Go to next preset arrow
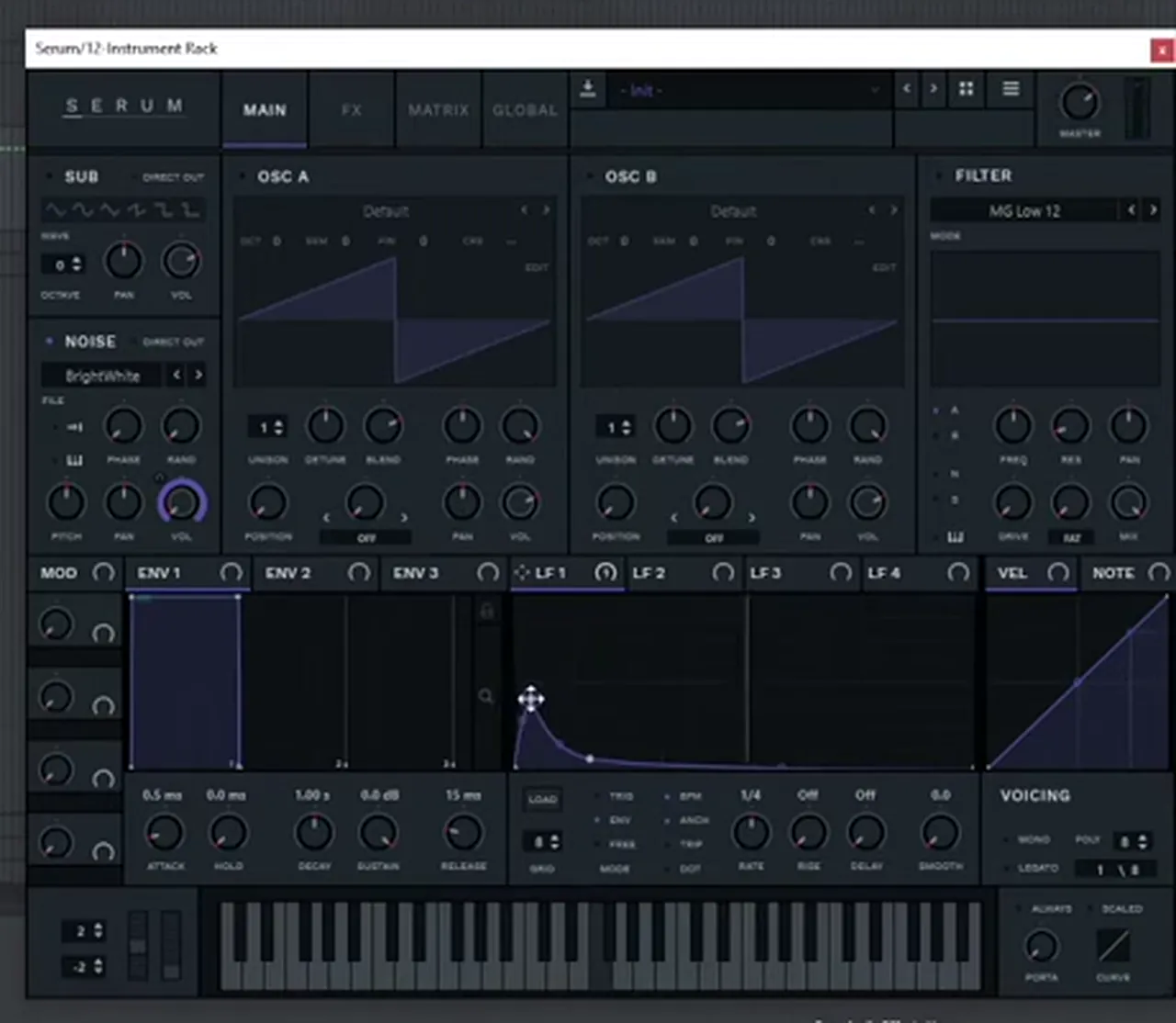Viewport: 1176px width, 1023px height. click(x=933, y=89)
